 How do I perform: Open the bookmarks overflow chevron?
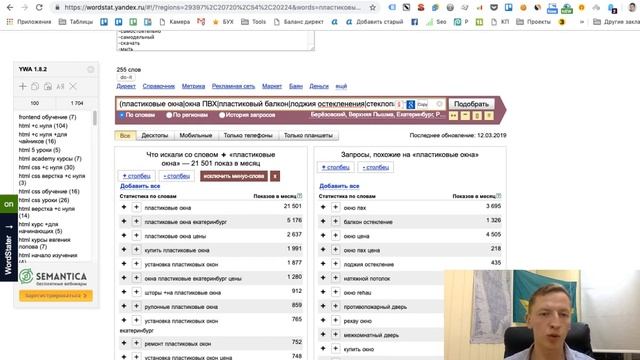[x=582, y=22]
